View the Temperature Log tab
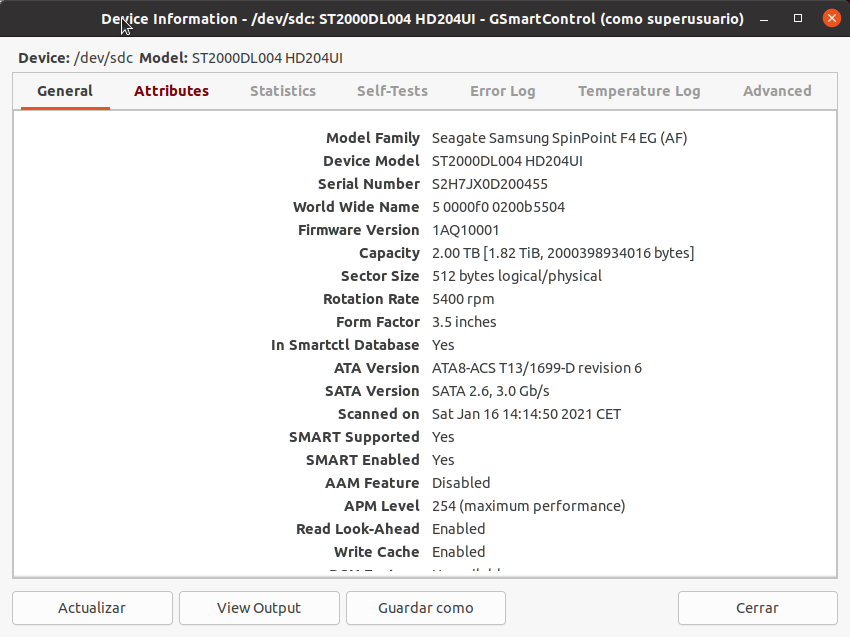Screen dimensions: 850x637 coord(639,91)
